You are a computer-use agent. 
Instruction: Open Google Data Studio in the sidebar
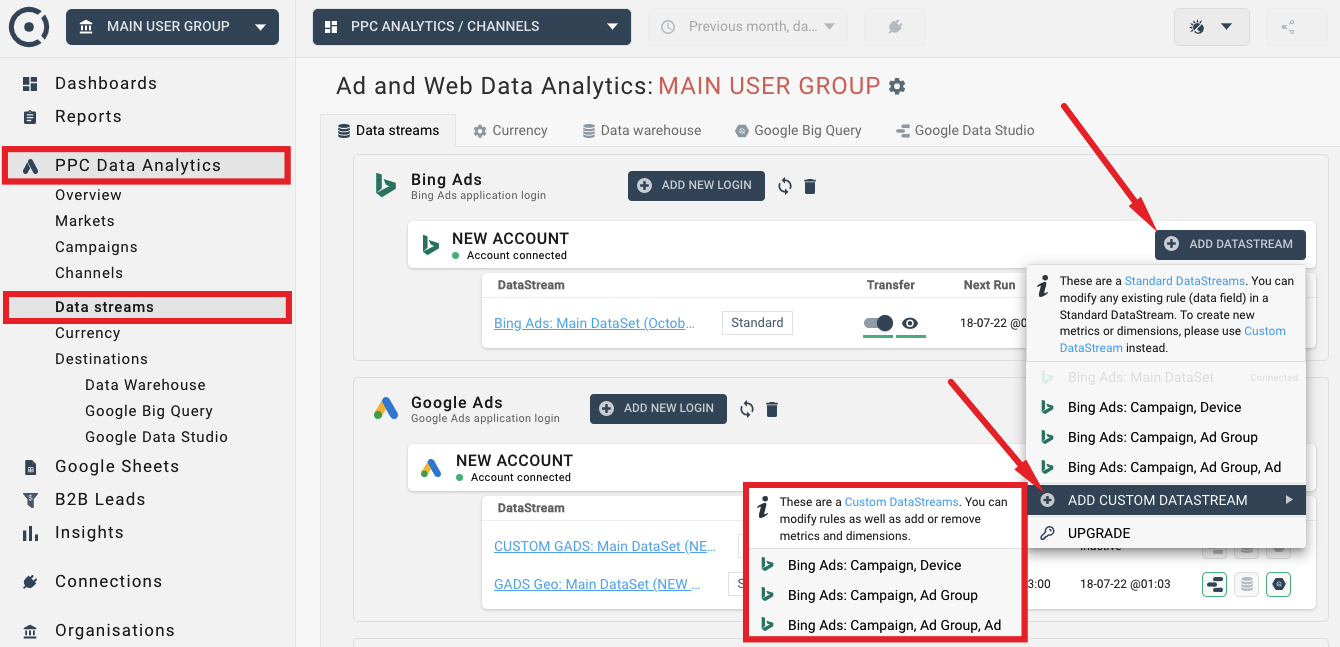(x=156, y=437)
